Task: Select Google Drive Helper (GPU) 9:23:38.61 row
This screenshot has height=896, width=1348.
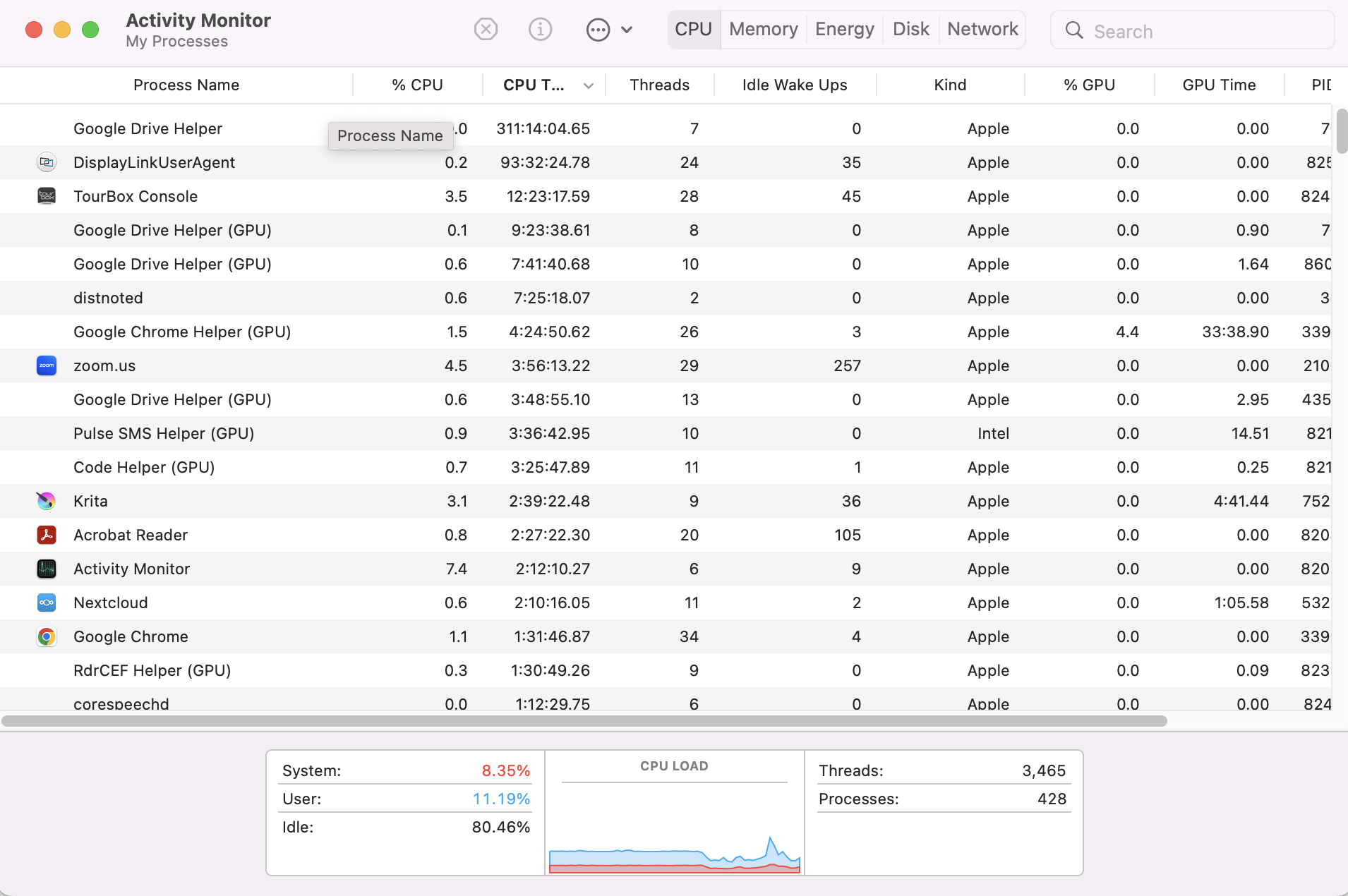Action: coord(666,230)
